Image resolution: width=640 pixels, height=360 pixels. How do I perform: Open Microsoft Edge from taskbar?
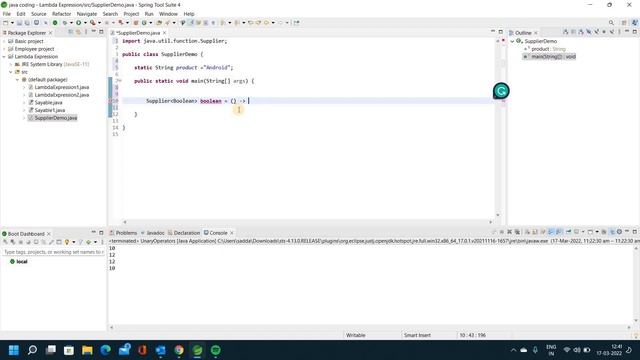click(x=105, y=350)
